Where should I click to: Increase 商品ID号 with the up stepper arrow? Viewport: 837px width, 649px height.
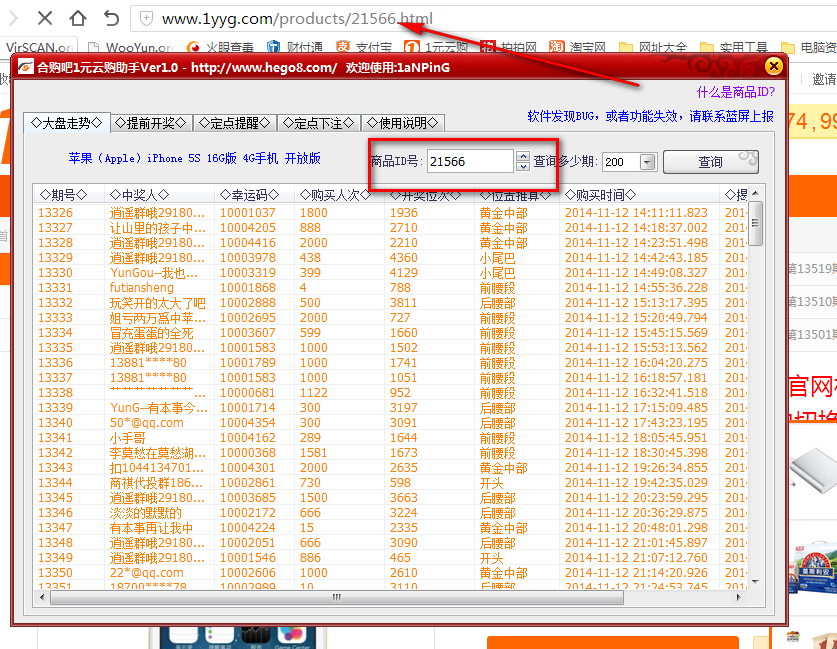[x=523, y=155]
